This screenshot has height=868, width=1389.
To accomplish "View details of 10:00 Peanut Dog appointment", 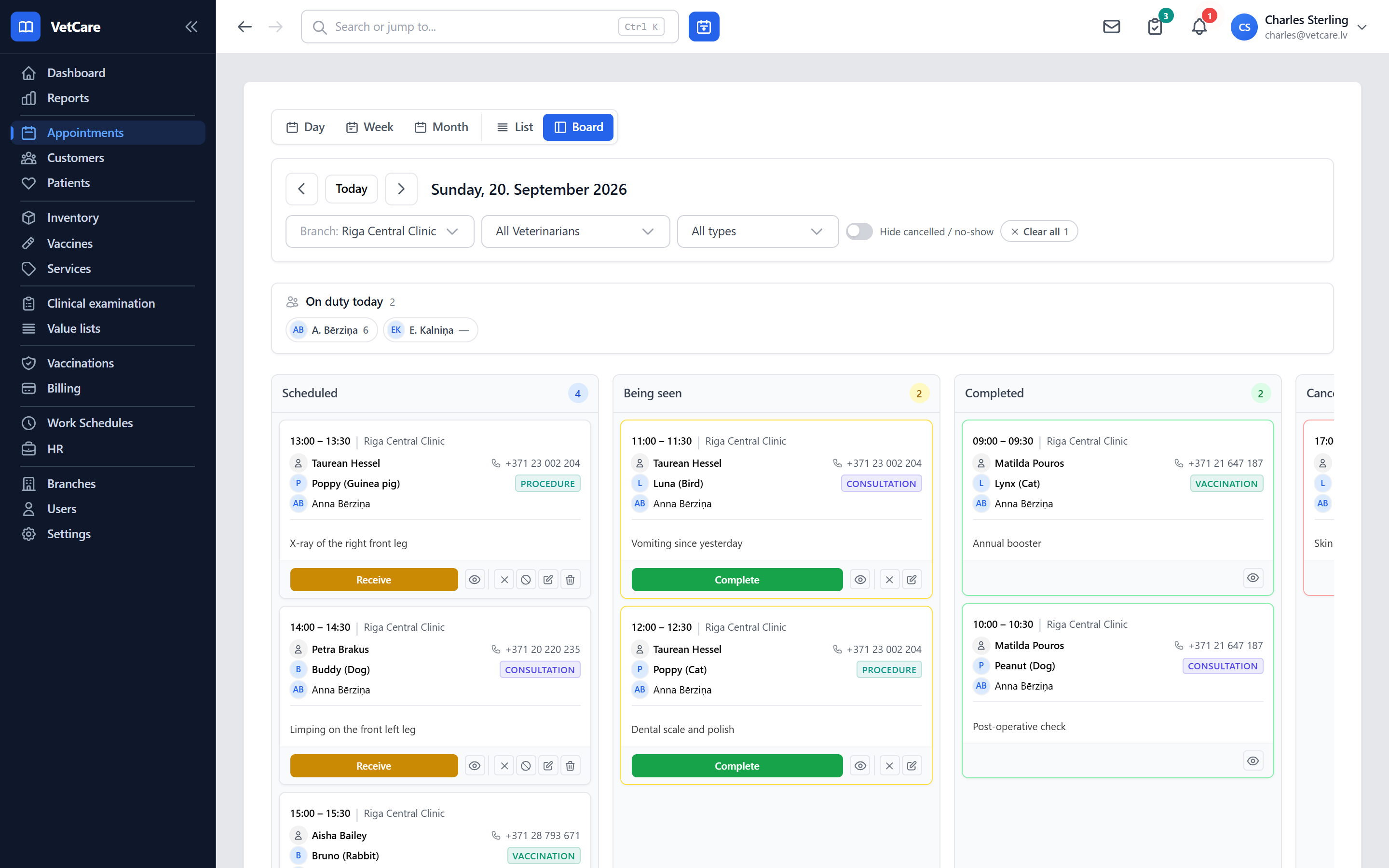I will [x=1253, y=761].
